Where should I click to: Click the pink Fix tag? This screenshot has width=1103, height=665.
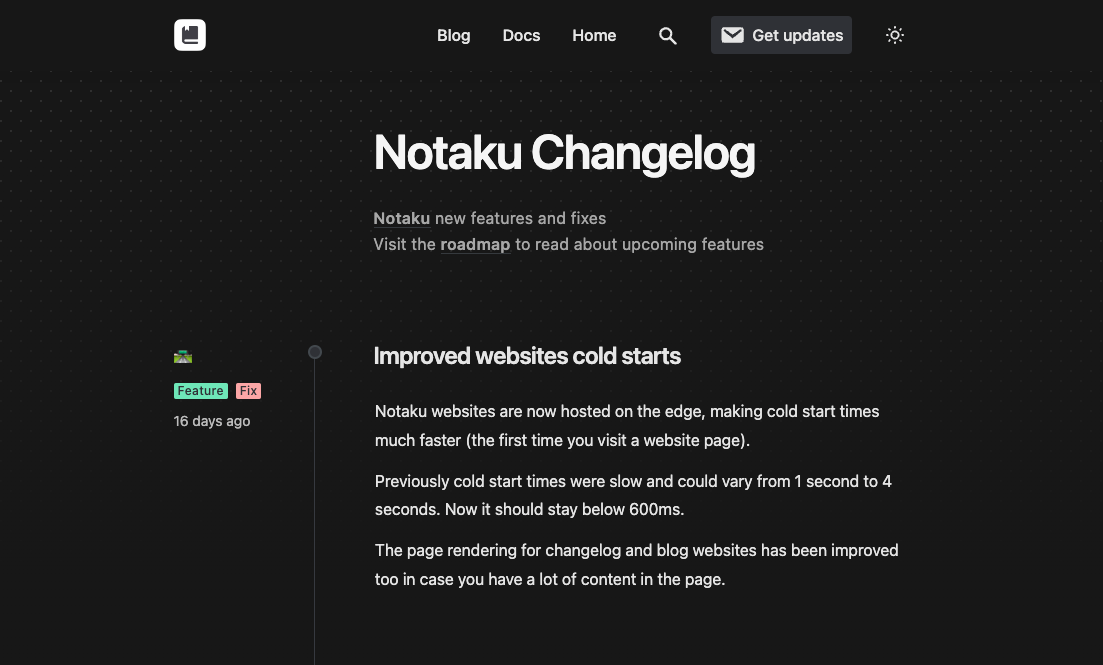(248, 391)
